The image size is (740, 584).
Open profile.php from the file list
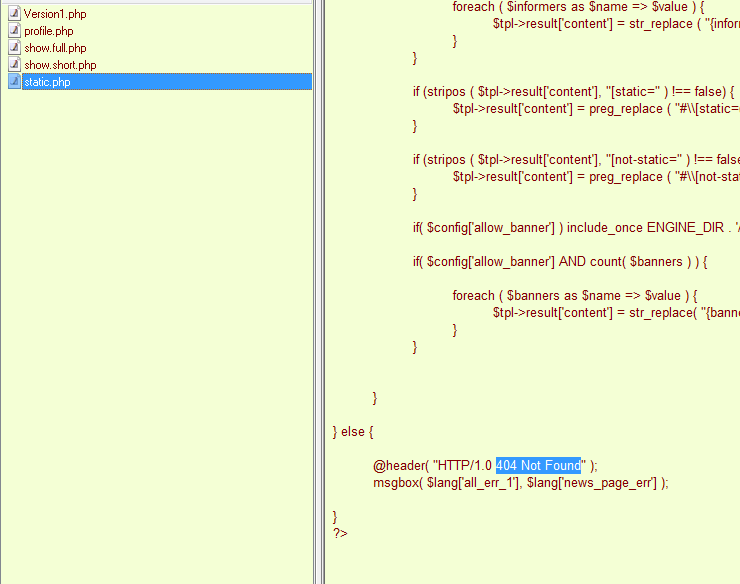pyautogui.click(x=49, y=31)
